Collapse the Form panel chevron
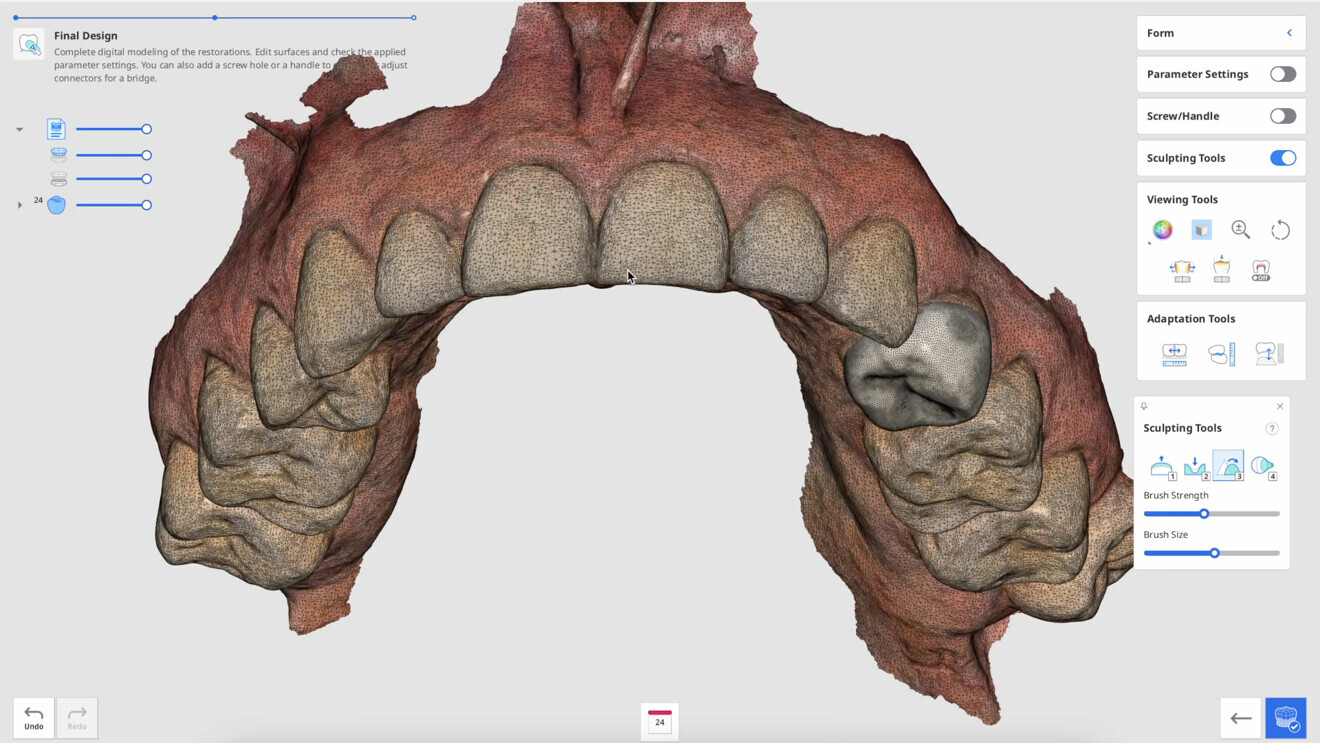 point(1289,33)
